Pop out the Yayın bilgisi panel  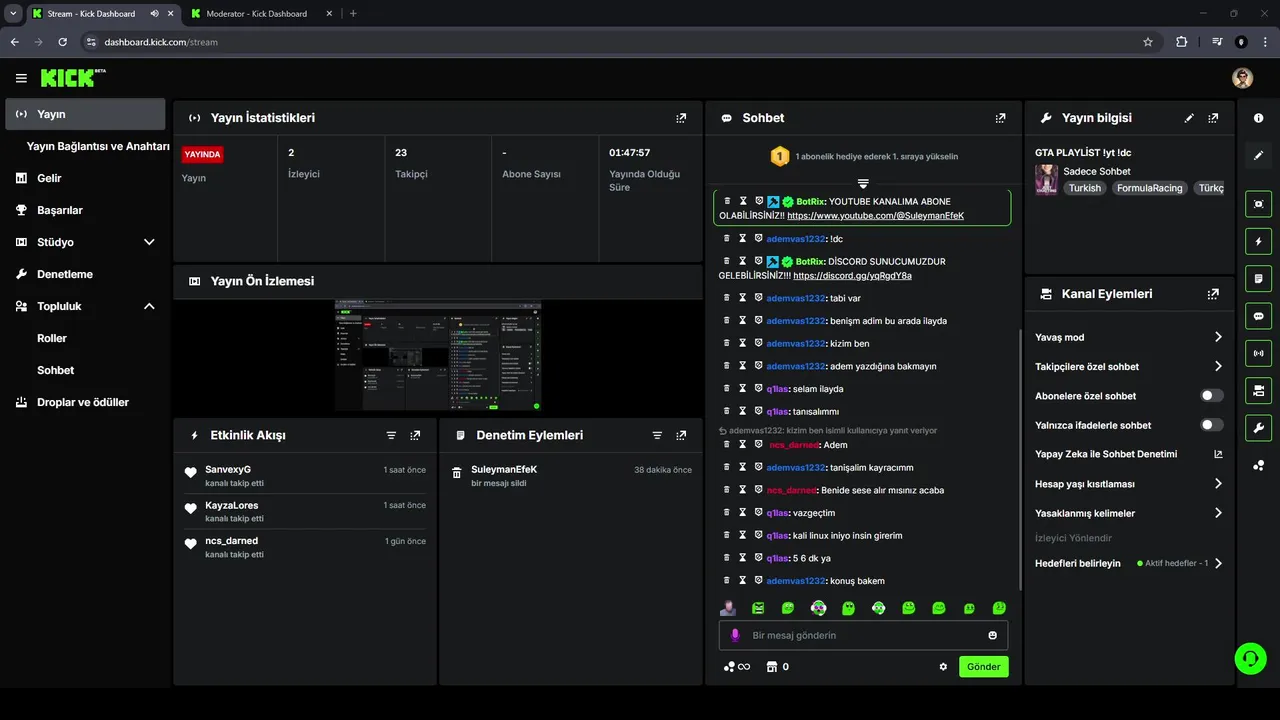(1213, 118)
